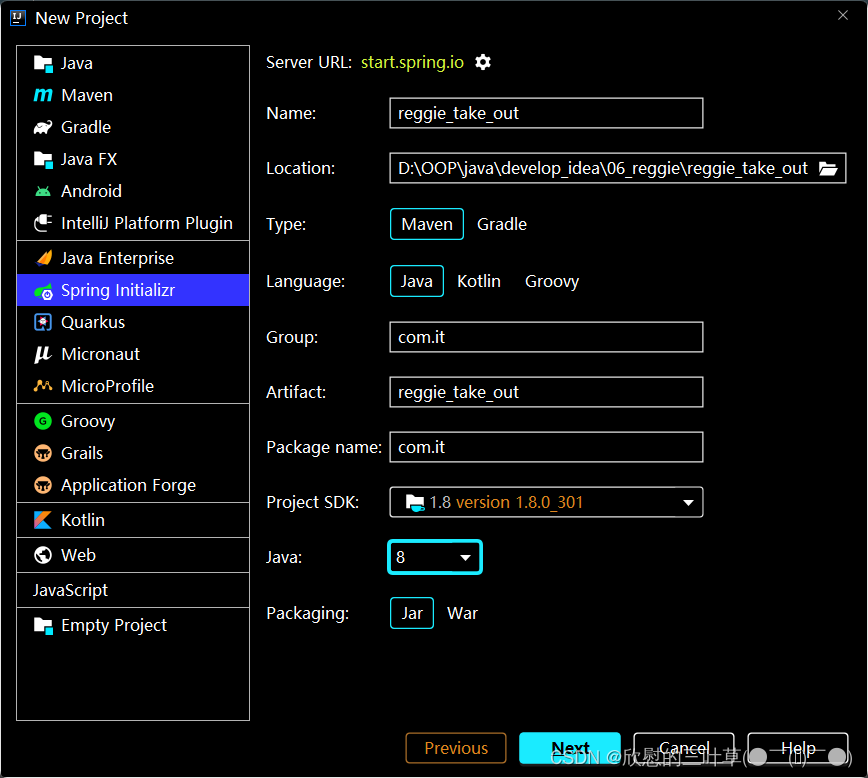Open Server URL settings gear

pyautogui.click(x=483, y=62)
